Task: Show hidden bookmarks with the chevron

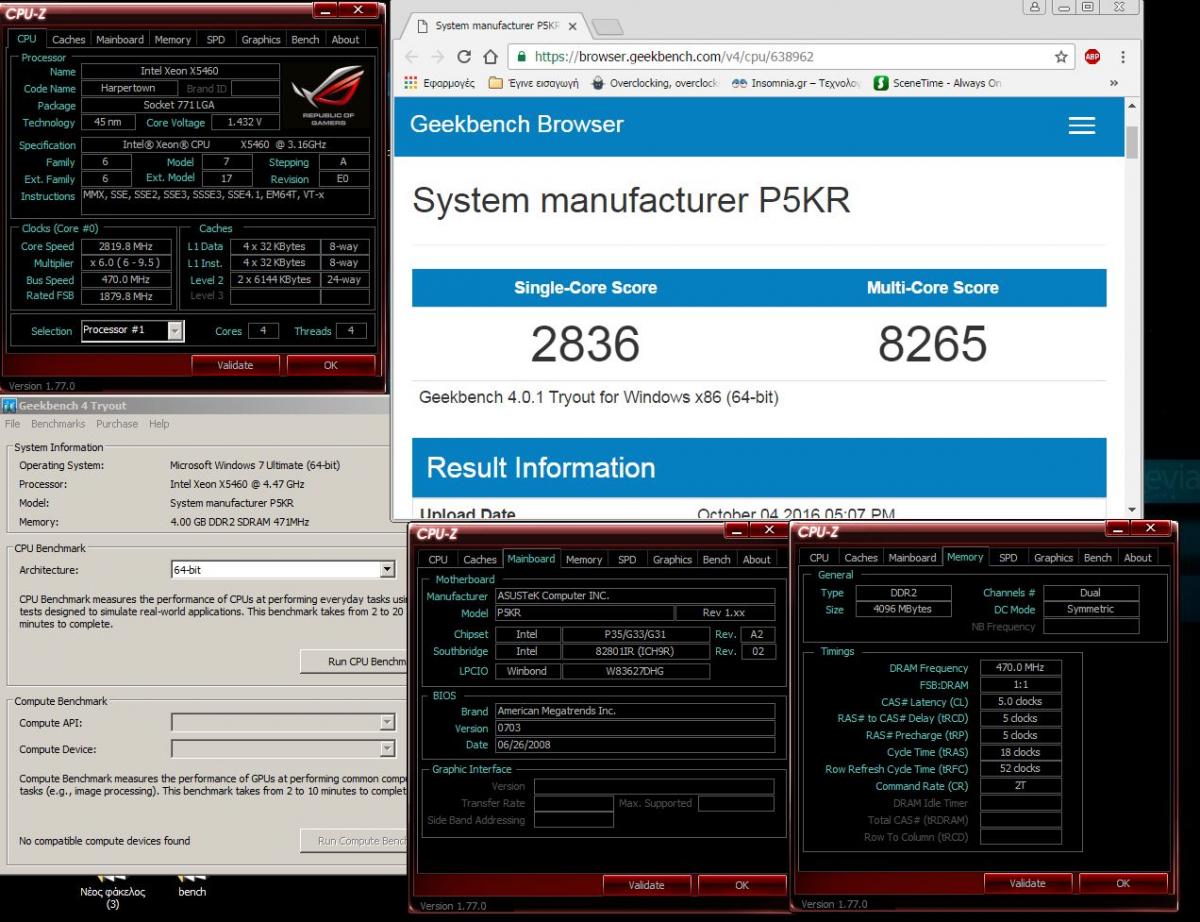Action: [1114, 83]
